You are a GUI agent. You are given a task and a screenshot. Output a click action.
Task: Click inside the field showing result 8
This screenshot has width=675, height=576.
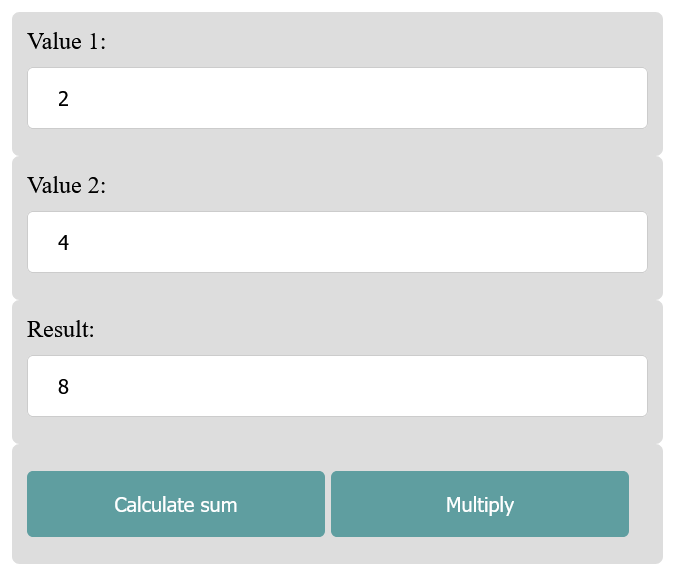pos(337,386)
